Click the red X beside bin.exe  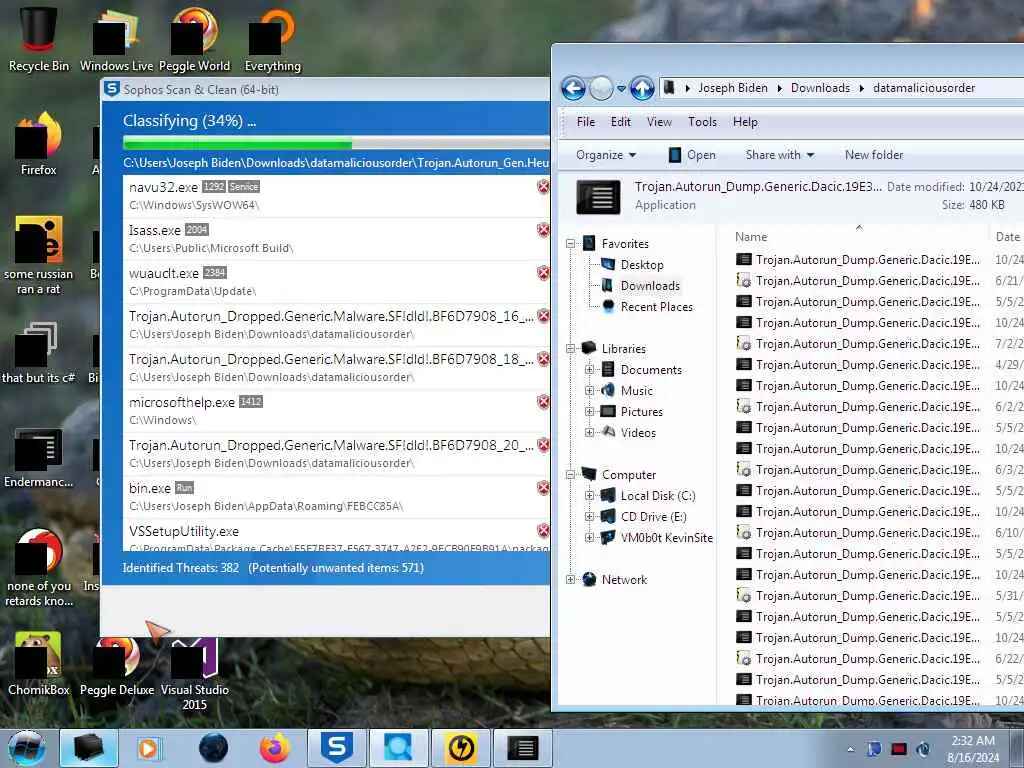(x=543, y=488)
